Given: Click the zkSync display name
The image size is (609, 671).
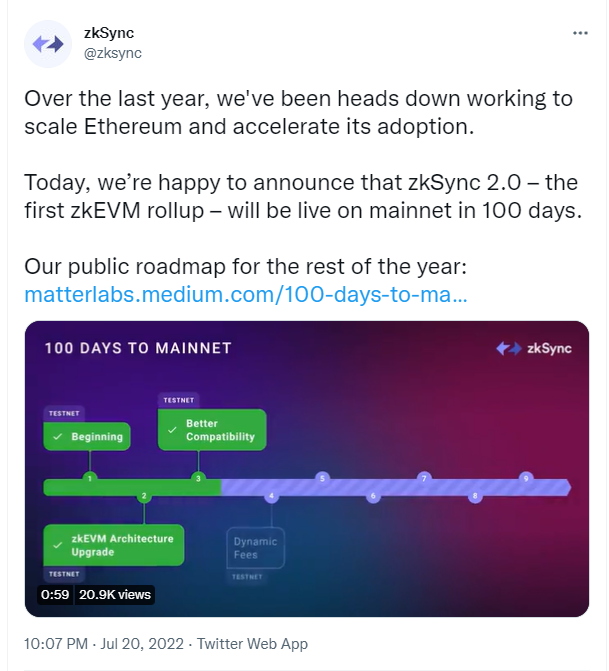Looking at the screenshot, I should click(x=109, y=33).
